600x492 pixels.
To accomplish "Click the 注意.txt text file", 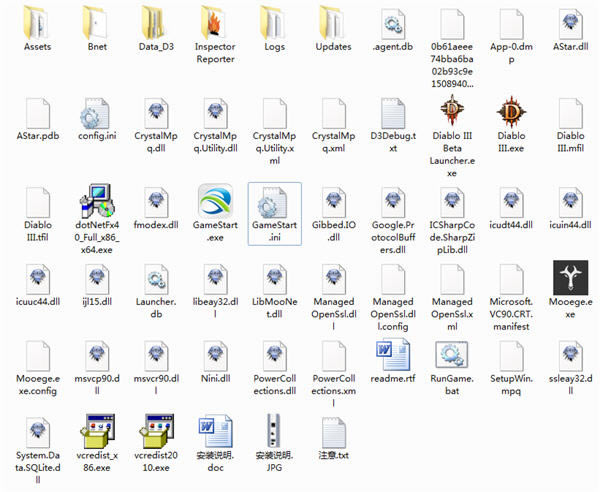I will pos(332,433).
